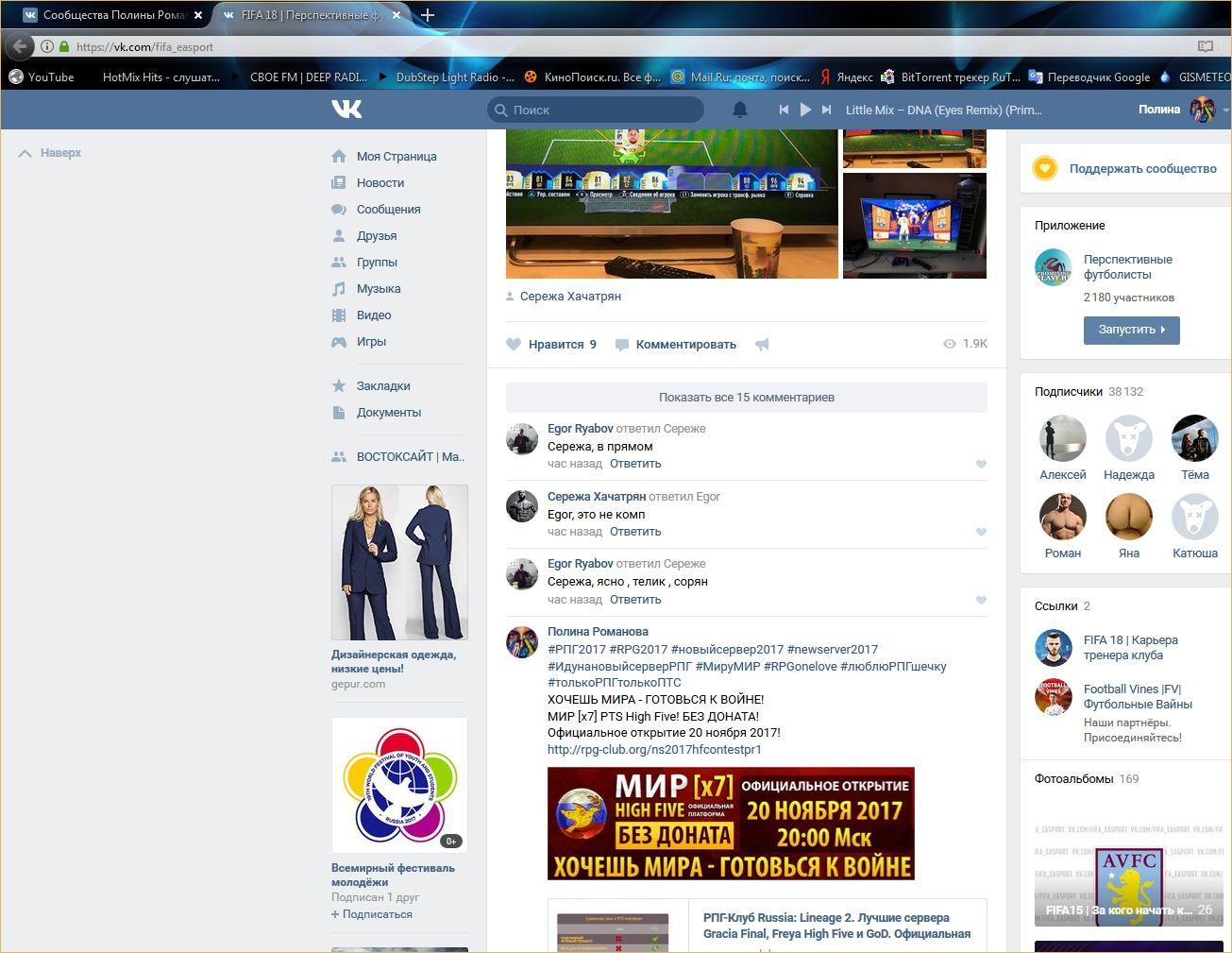Open subscriber Роман avatar

1063,517
